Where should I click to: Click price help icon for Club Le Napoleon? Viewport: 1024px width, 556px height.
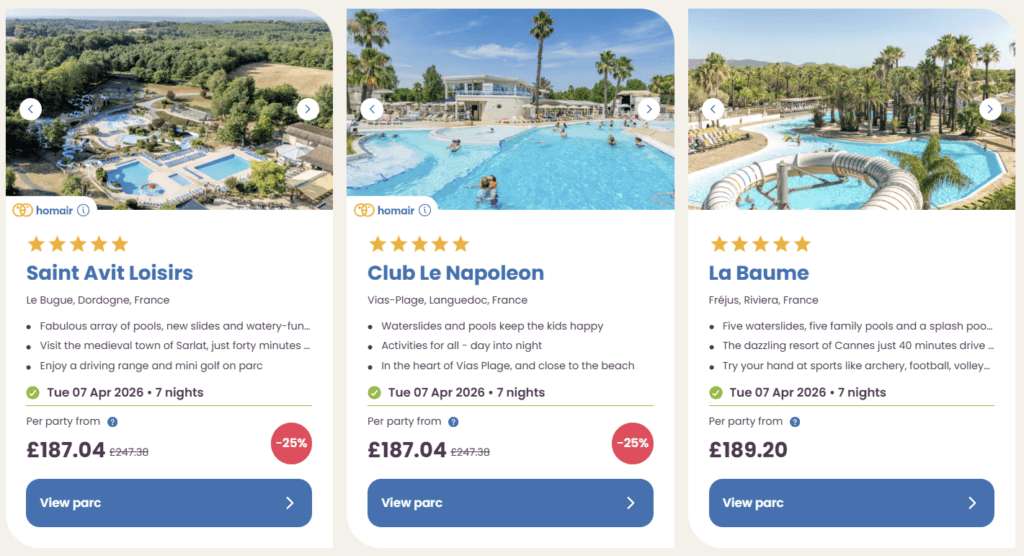(x=453, y=422)
